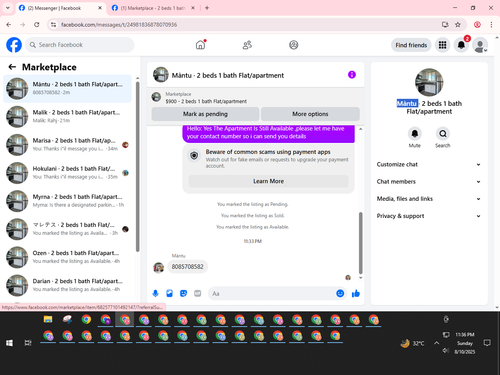Viewport: 500px width, 375px height.
Task: Open Myrna conversation in list
Action: [x=67, y=201]
